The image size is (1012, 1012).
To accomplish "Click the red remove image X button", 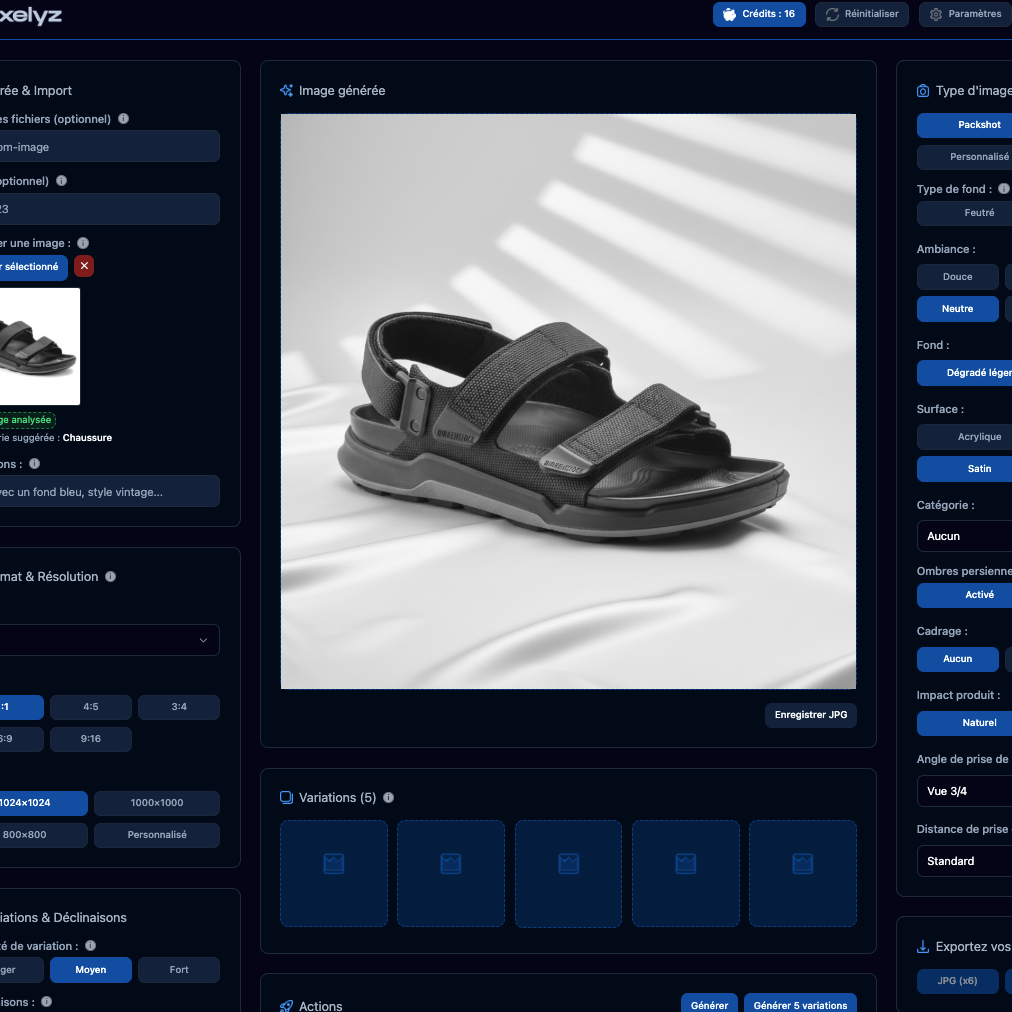I will tap(84, 266).
